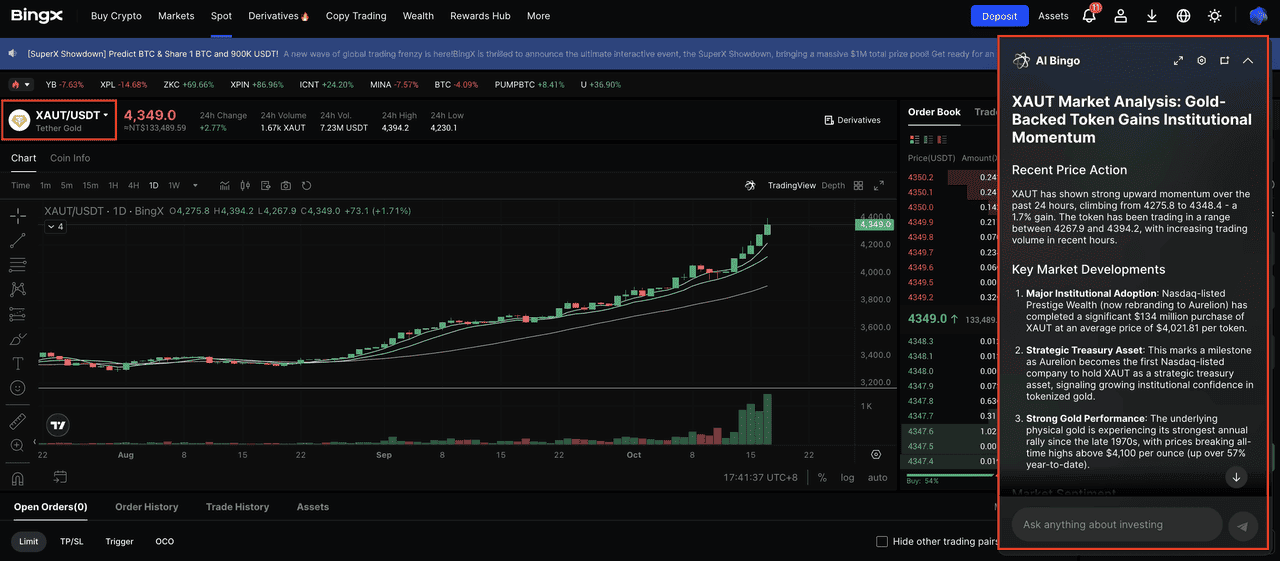Switch theme using the sun icon
This screenshot has width=1280, height=561.
(1214, 16)
